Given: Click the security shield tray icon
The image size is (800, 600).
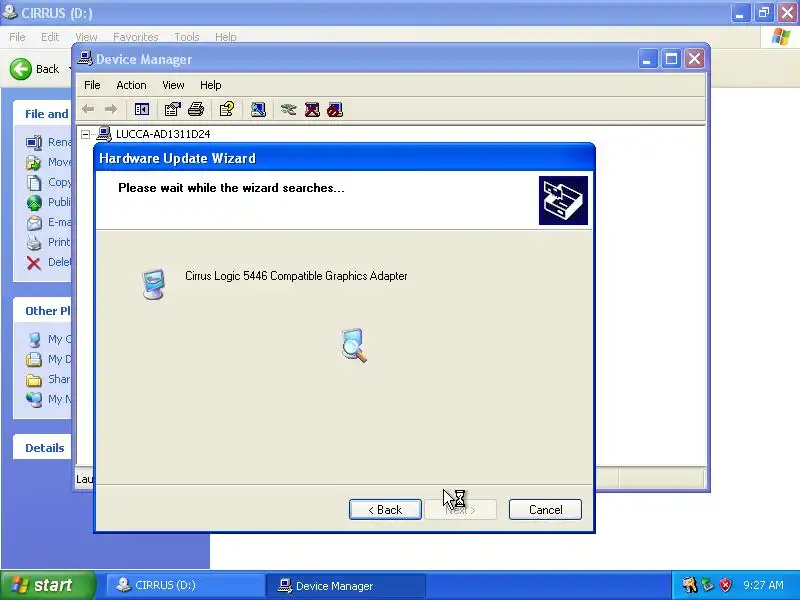Looking at the screenshot, I should click(x=726, y=585).
